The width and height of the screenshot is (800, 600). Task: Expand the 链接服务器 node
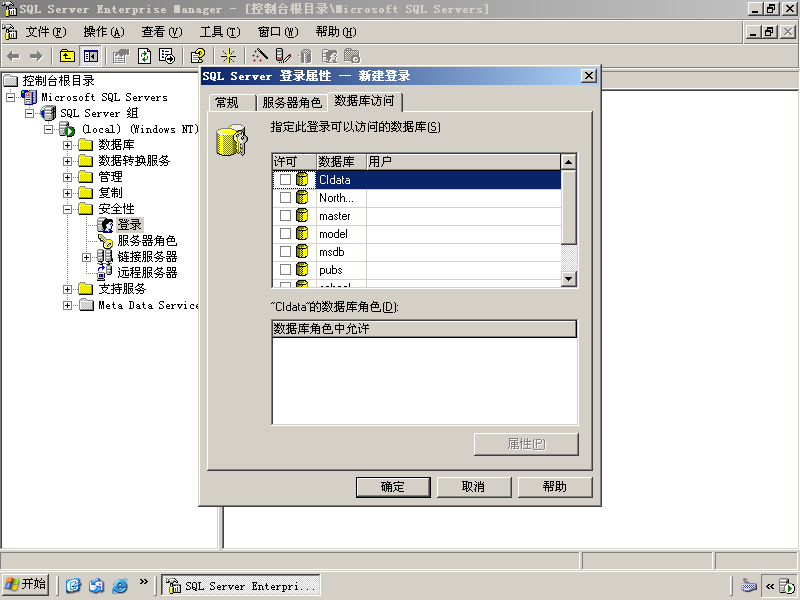pyautogui.click(x=87, y=257)
